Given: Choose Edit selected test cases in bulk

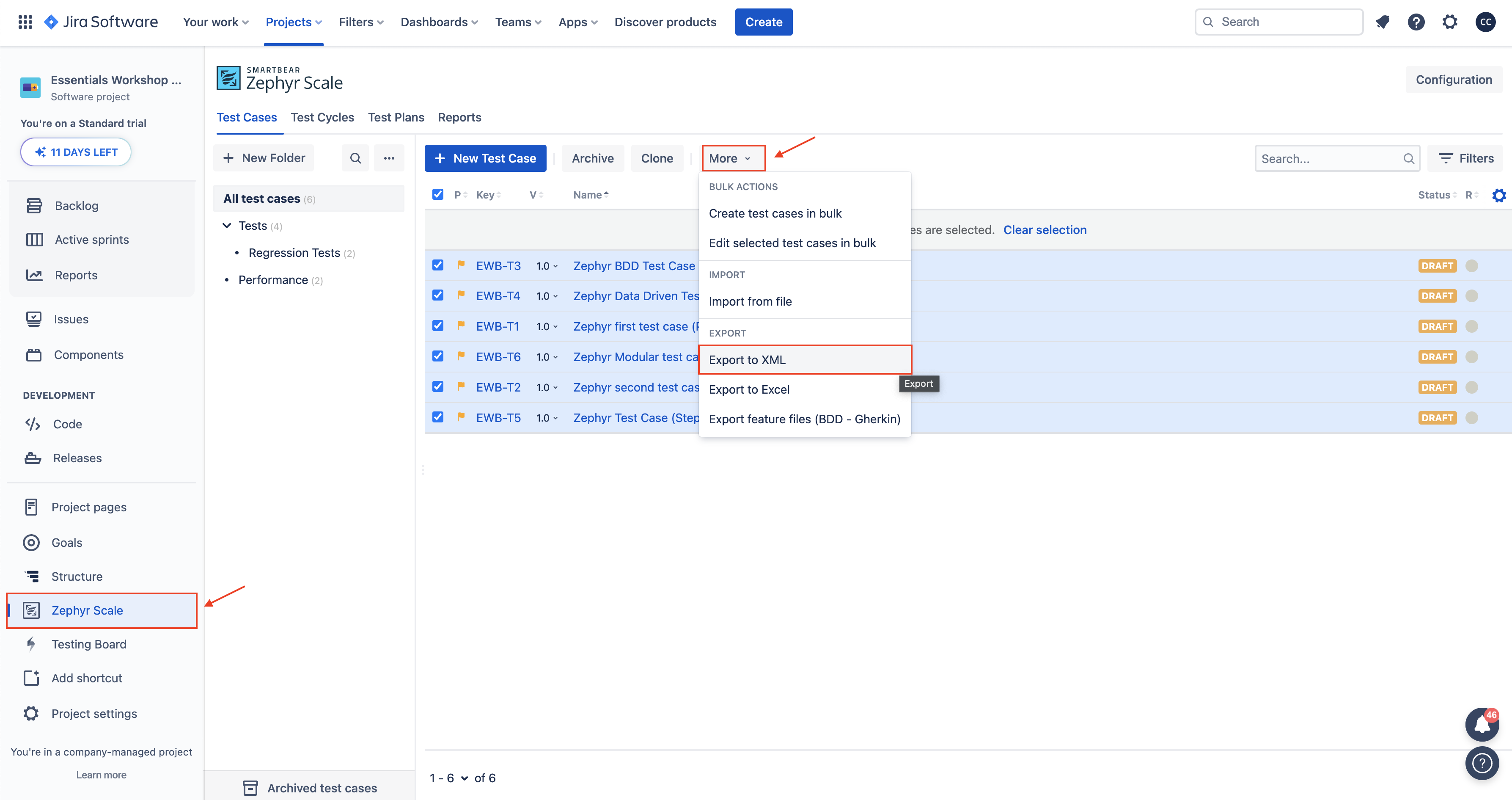Looking at the screenshot, I should click(x=805, y=243).
